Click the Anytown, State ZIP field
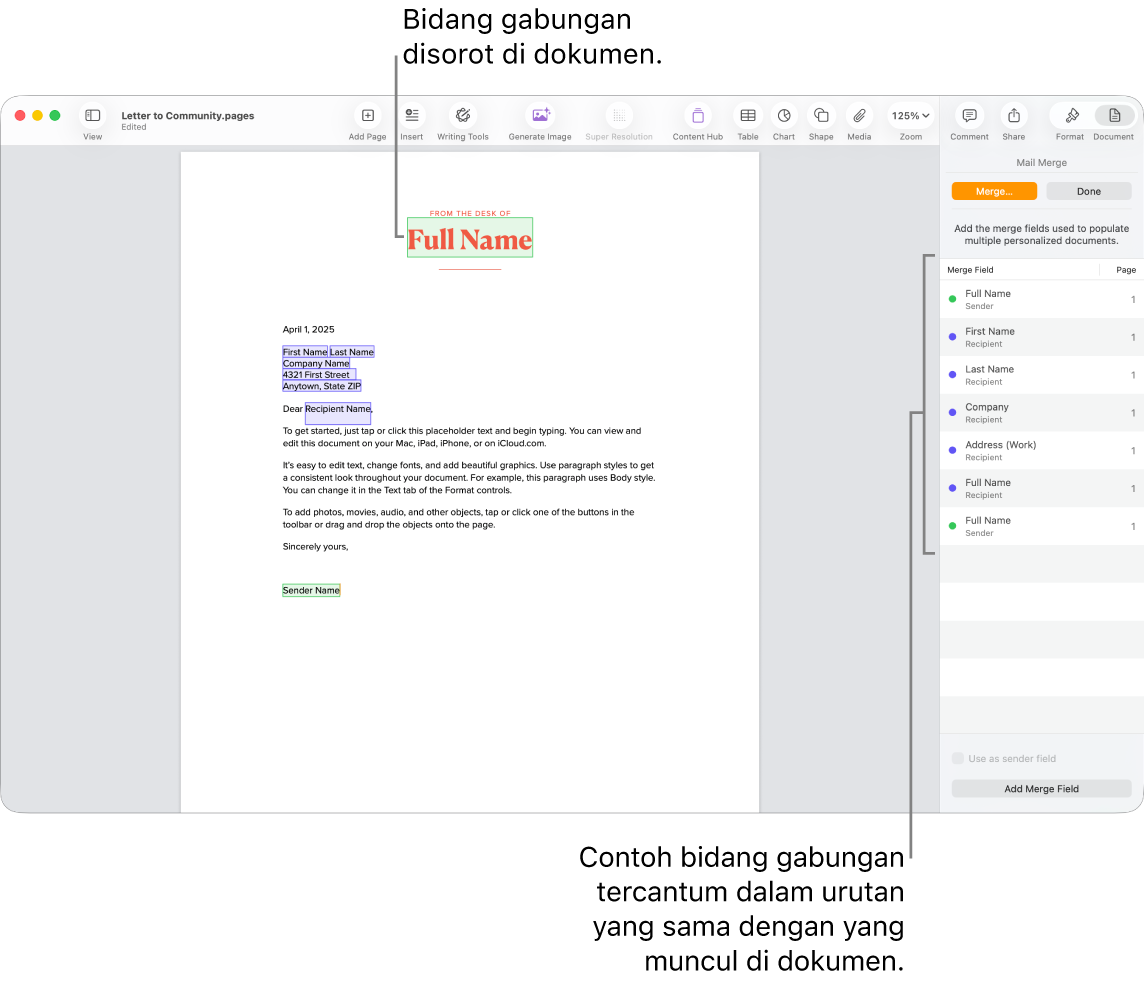The width and height of the screenshot is (1144, 982). pos(322,386)
